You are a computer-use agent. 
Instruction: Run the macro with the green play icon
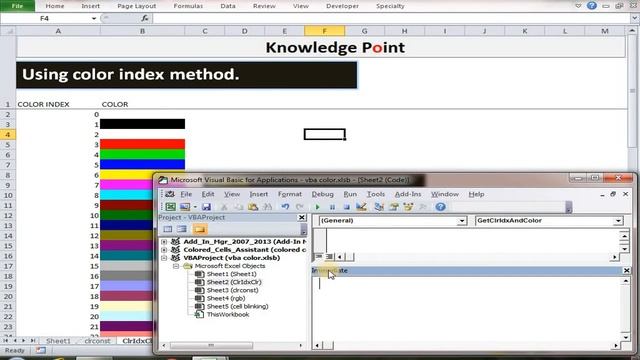click(317, 207)
